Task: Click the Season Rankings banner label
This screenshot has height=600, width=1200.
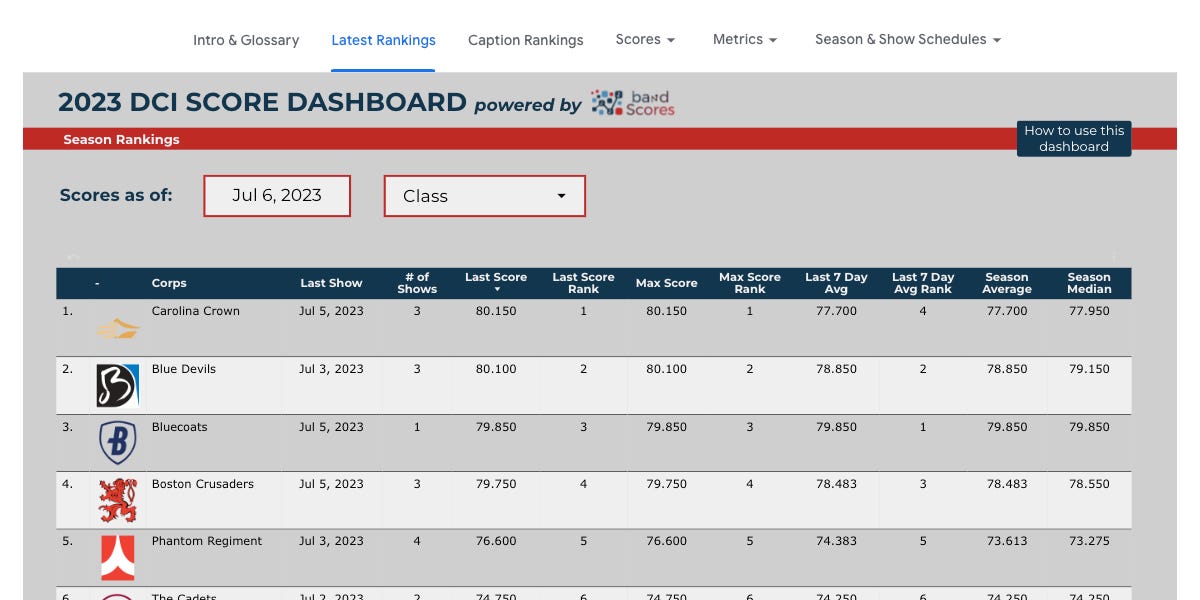Action: click(121, 139)
